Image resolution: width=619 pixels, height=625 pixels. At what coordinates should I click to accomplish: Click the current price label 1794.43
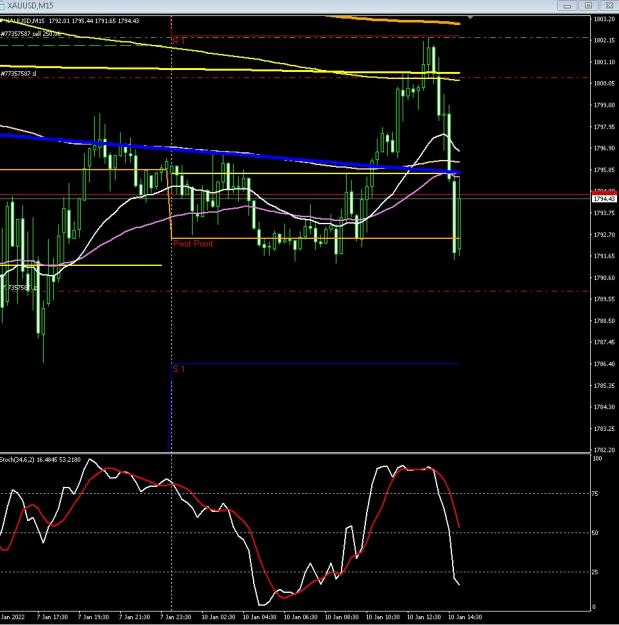[x=604, y=199]
